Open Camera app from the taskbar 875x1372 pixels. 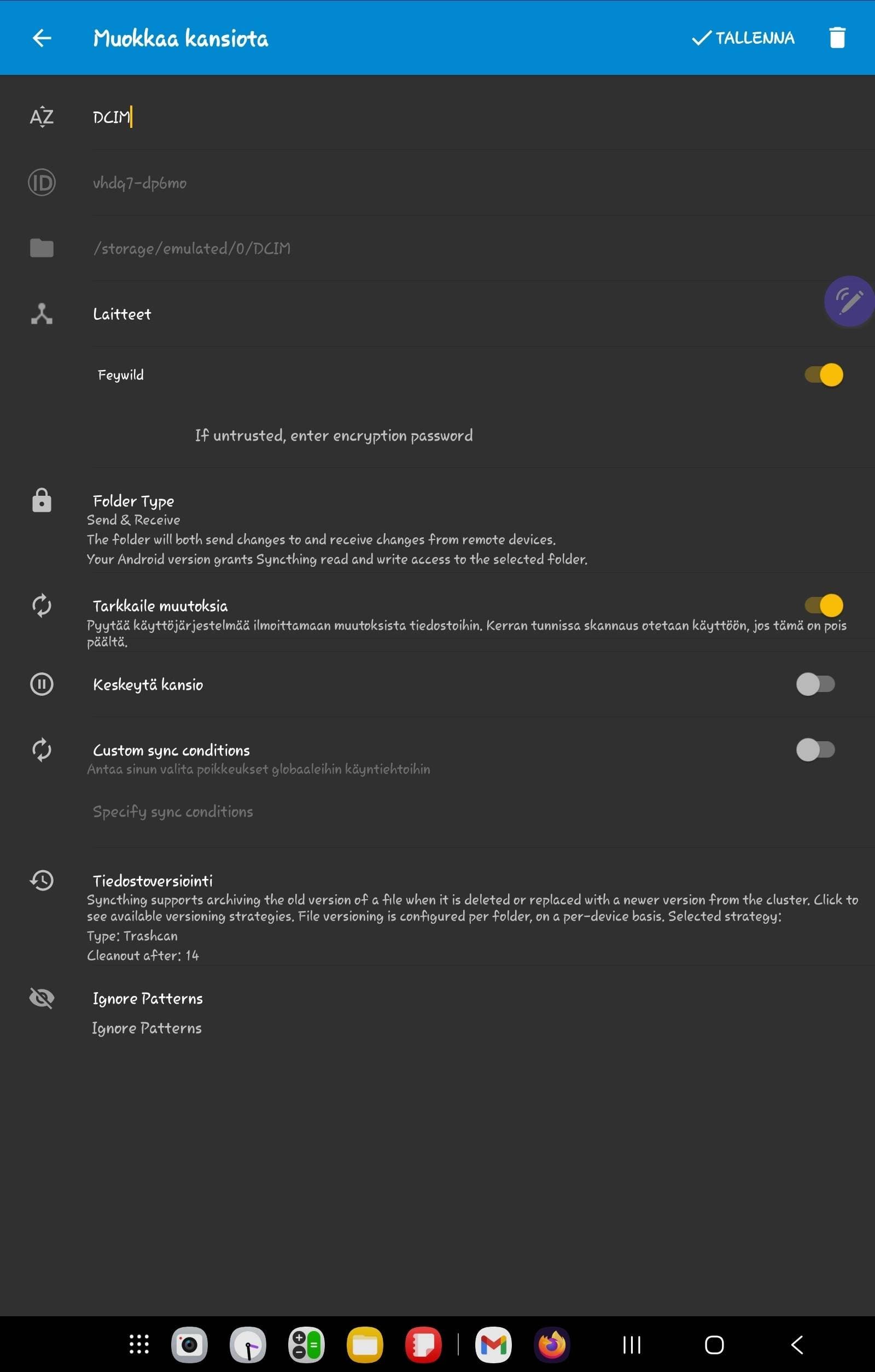point(189,1345)
